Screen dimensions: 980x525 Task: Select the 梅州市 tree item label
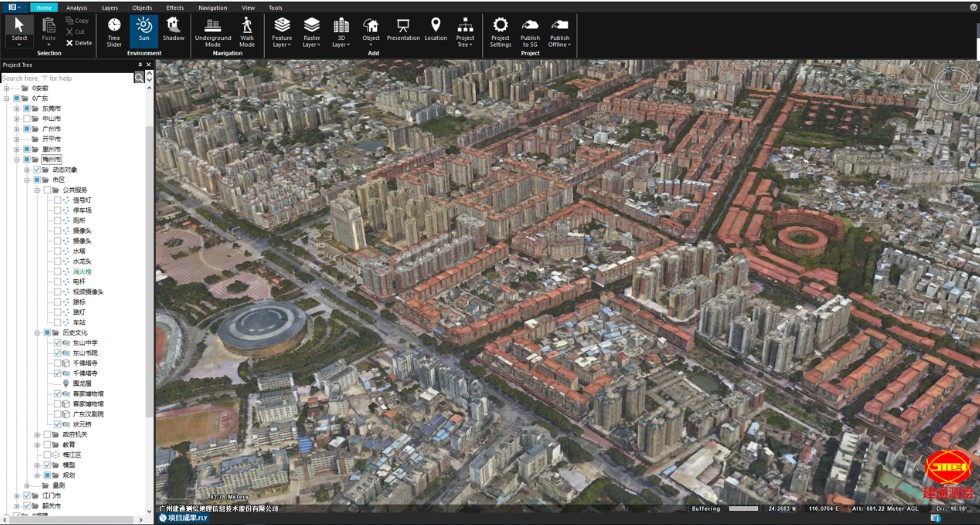[51, 159]
